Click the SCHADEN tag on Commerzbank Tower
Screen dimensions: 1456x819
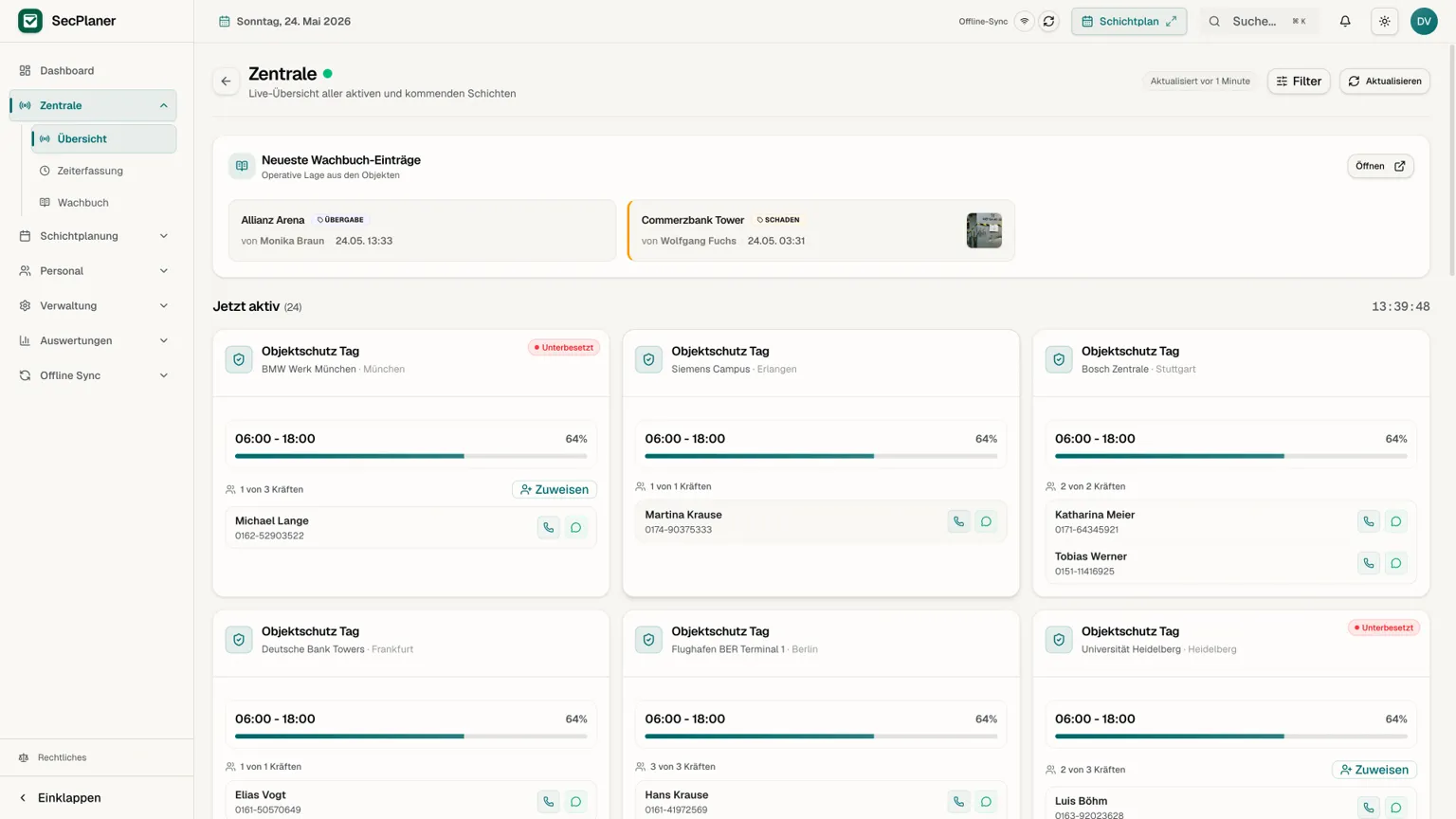click(x=778, y=220)
